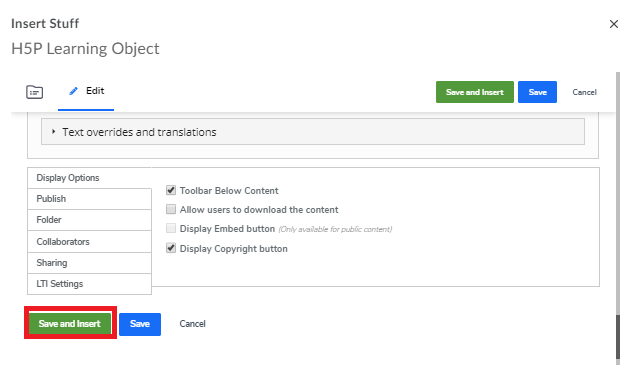Select the Display Options tab
623x365 pixels.
tap(89, 178)
